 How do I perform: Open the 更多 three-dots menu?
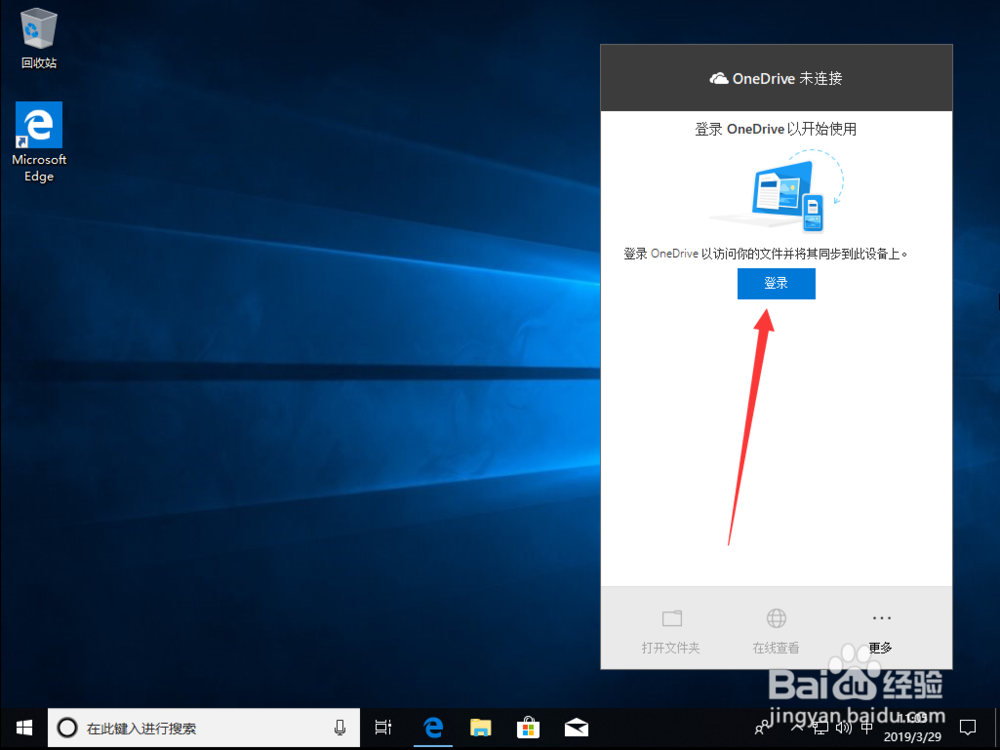click(881, 631)
